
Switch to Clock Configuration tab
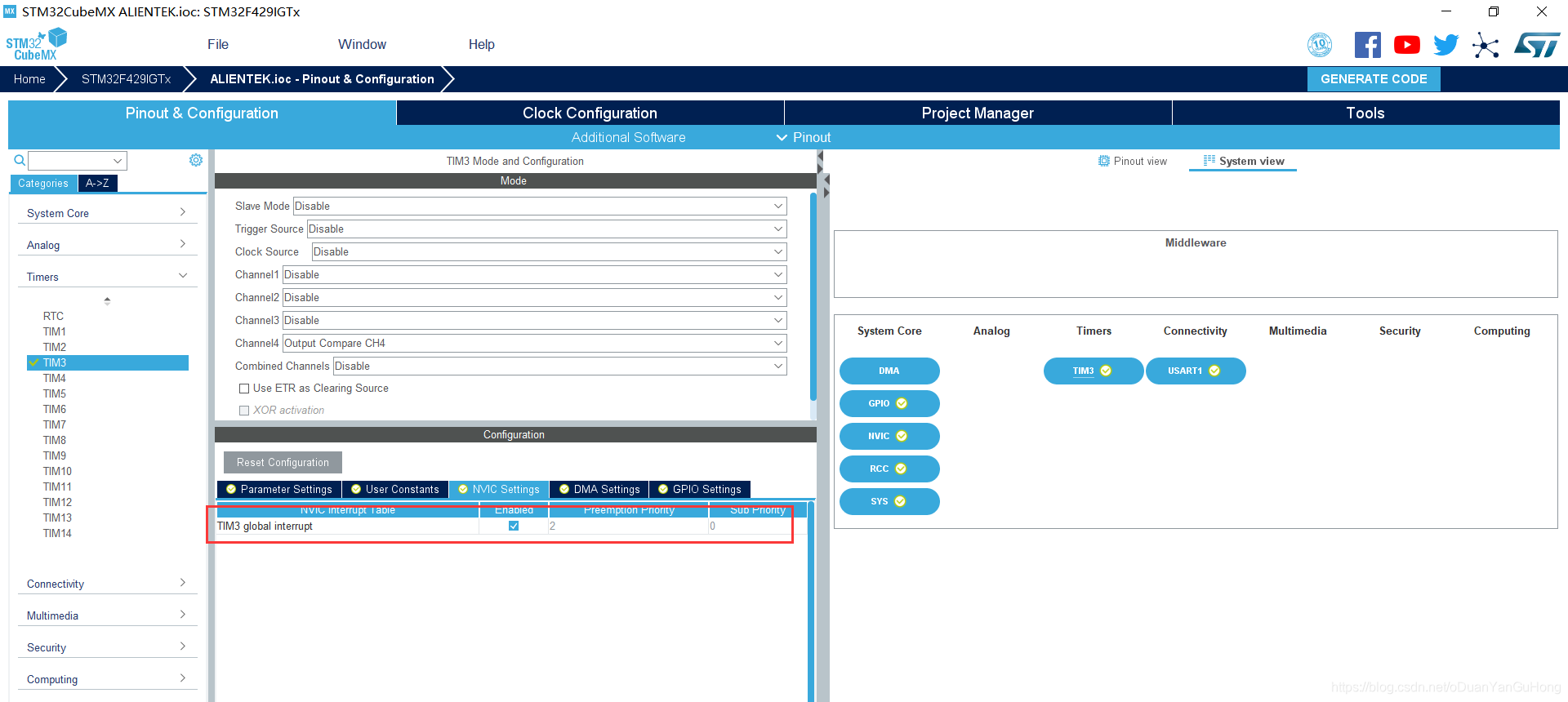point(590,113)
